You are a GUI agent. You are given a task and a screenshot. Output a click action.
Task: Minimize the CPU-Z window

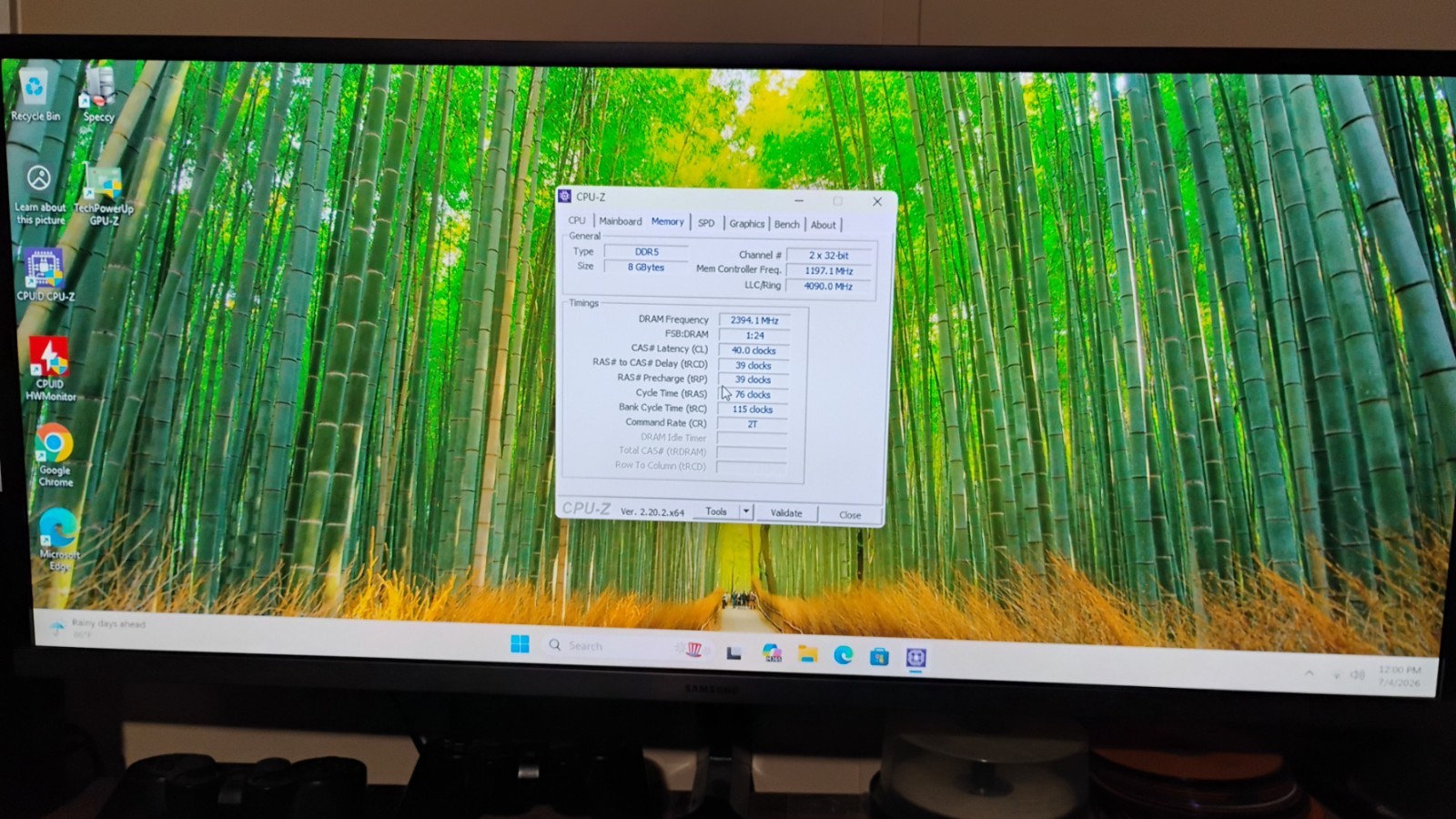(799, 200)
